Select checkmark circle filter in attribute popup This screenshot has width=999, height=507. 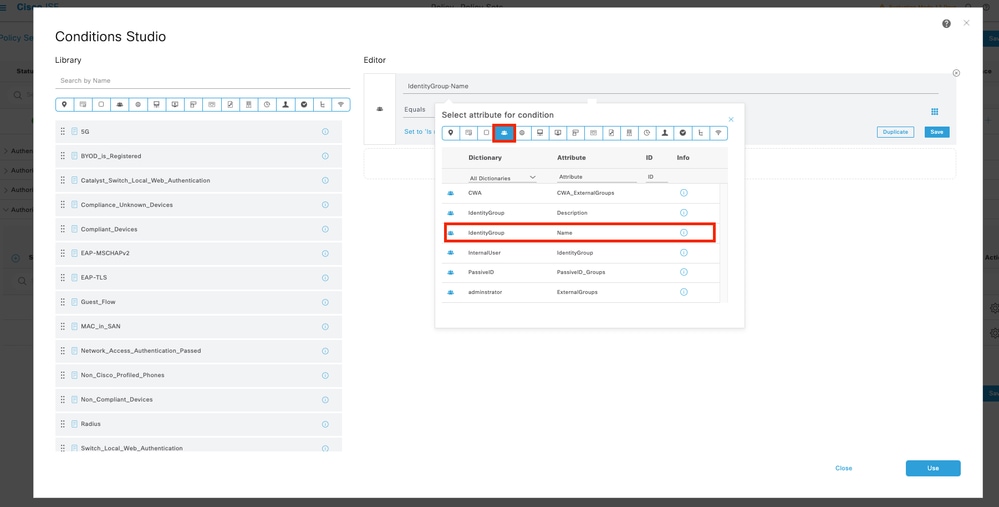pyautogui.click(x=682, y=133)
